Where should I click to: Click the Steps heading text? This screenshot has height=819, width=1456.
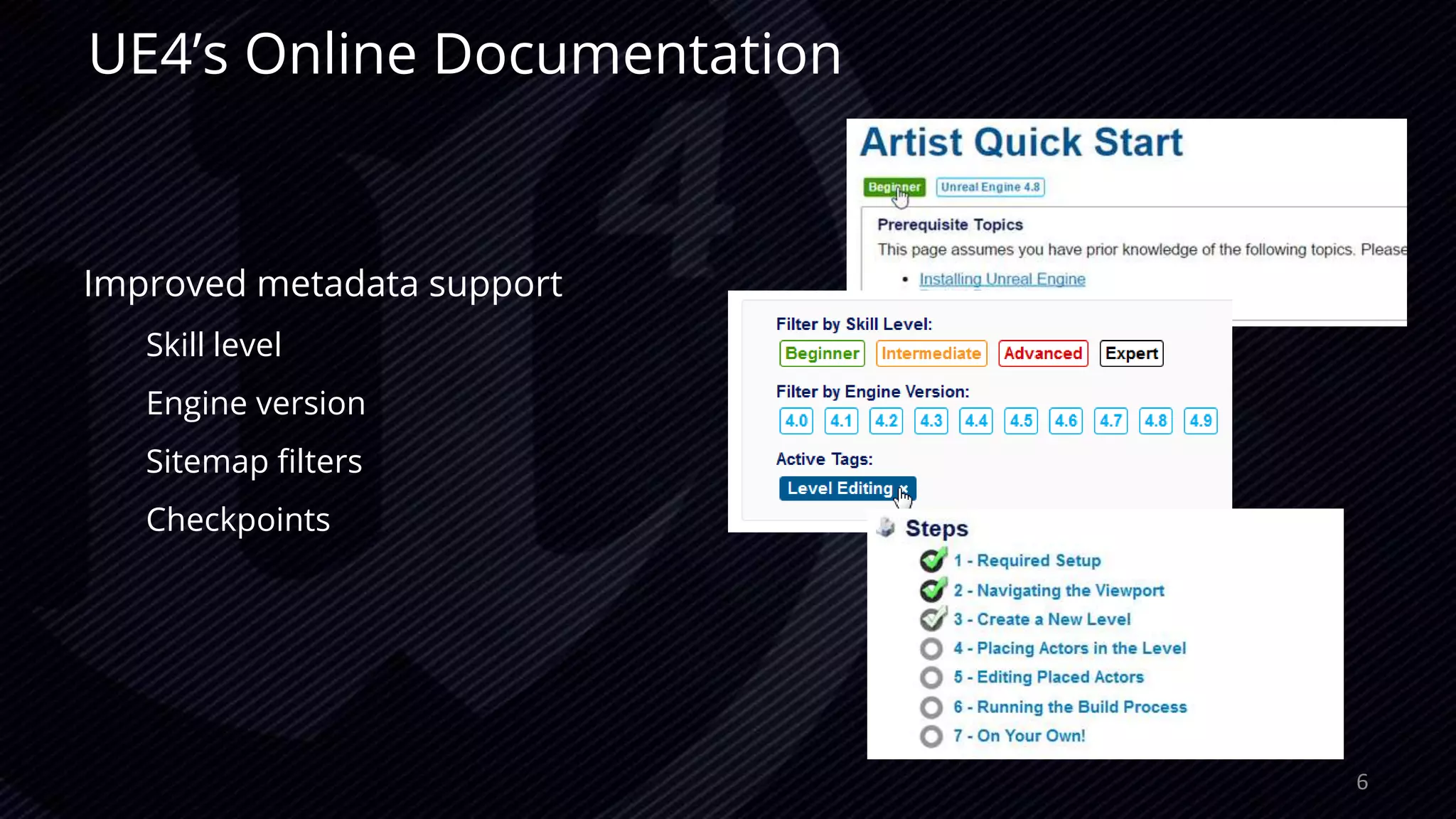point(937,528)
